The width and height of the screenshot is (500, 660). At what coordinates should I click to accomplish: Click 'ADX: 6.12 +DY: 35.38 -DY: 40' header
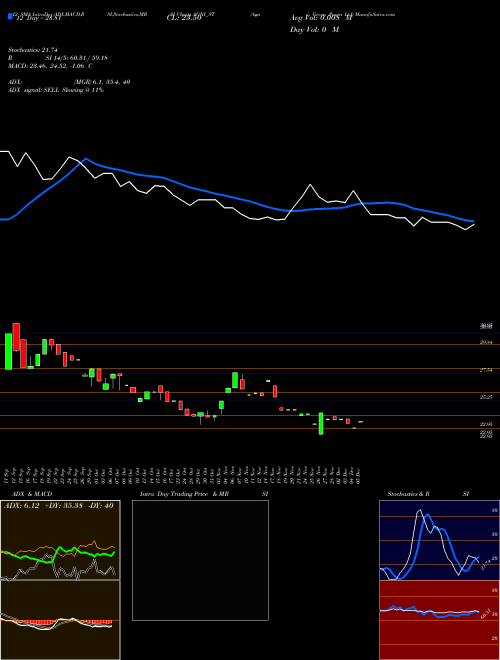[x=59, y=506]
